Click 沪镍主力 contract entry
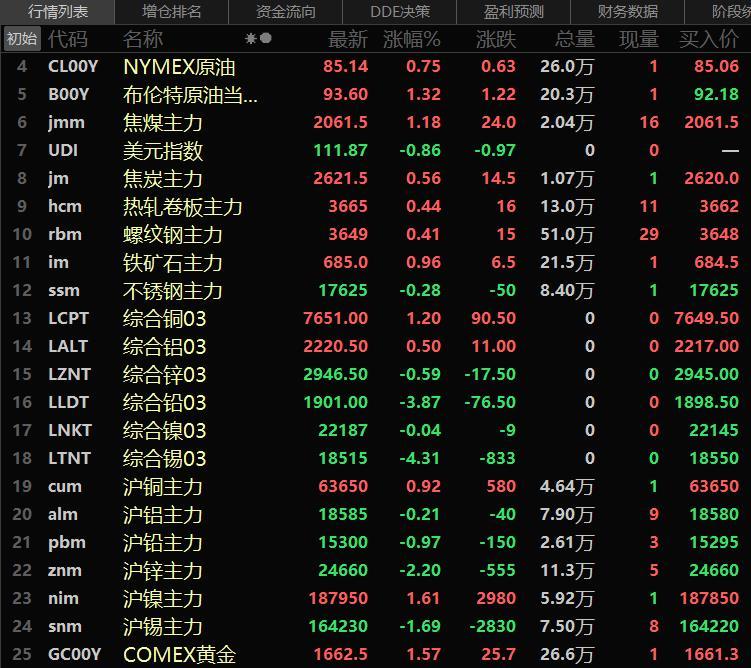751x668 pixels. pos(162,599)
